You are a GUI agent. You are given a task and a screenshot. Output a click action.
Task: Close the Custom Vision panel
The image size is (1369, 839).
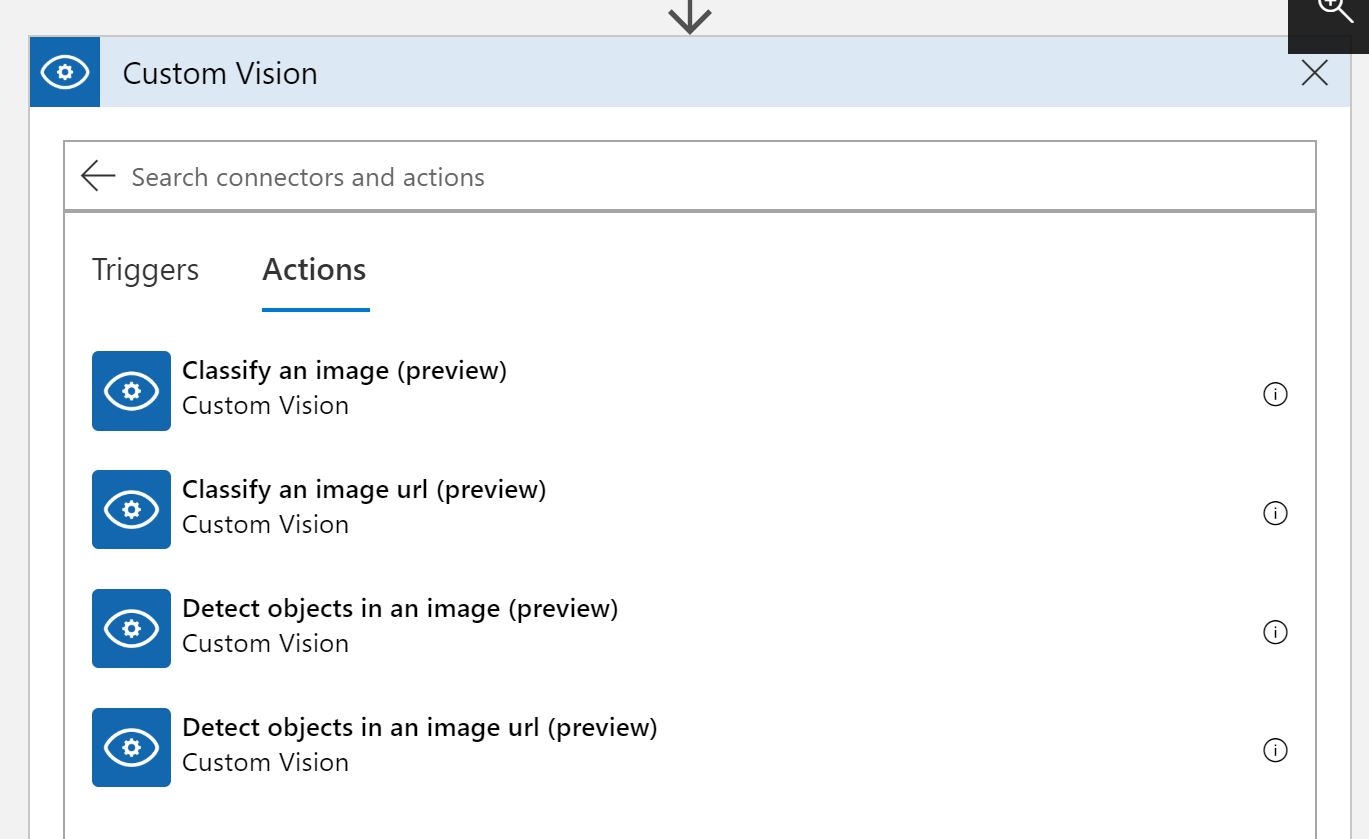click(x=1314, y=72)
